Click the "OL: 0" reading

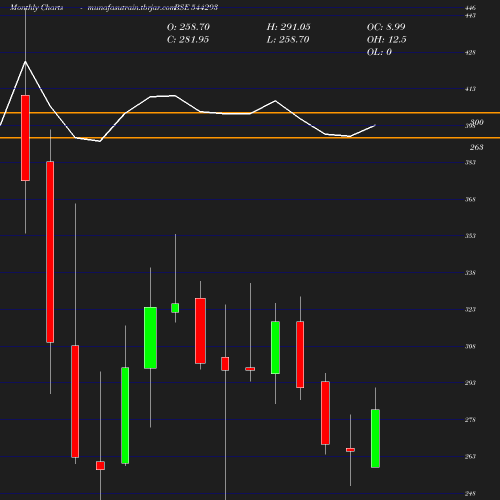379,52
